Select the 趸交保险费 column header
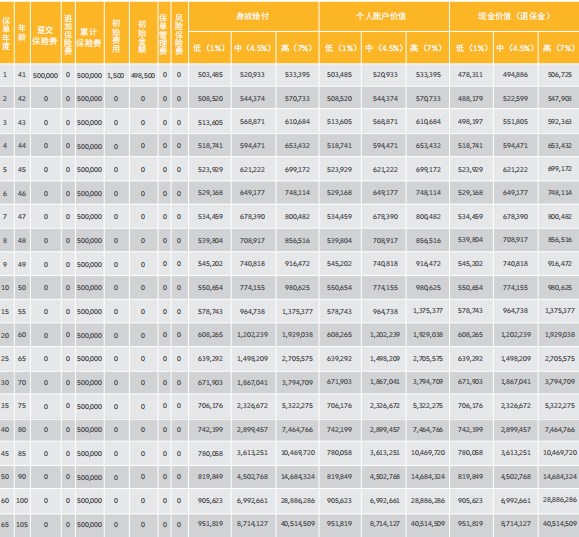 [x=45, y=33]
